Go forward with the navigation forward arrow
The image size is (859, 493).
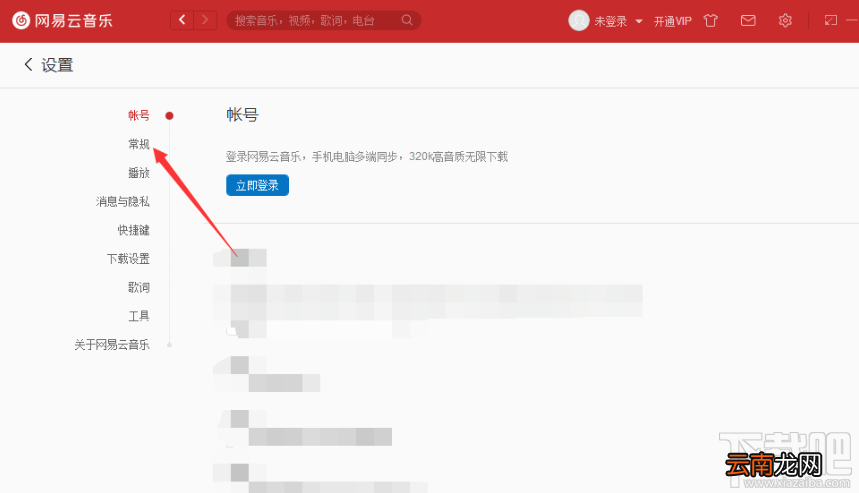(x=205, y=20)
